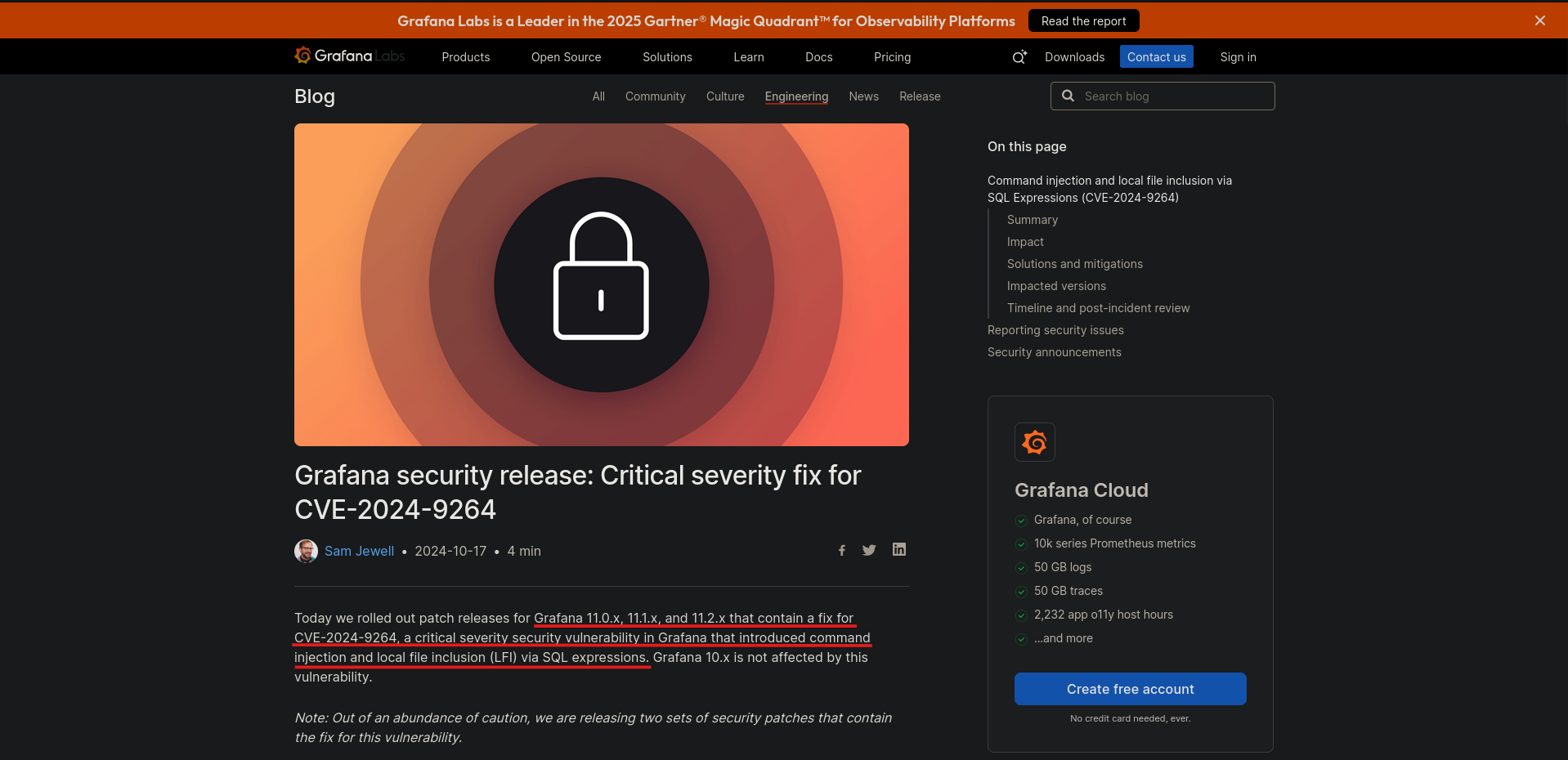Click the Grafana Labs logo
This screenshot has height=760, width=1568.
(349, 56)
